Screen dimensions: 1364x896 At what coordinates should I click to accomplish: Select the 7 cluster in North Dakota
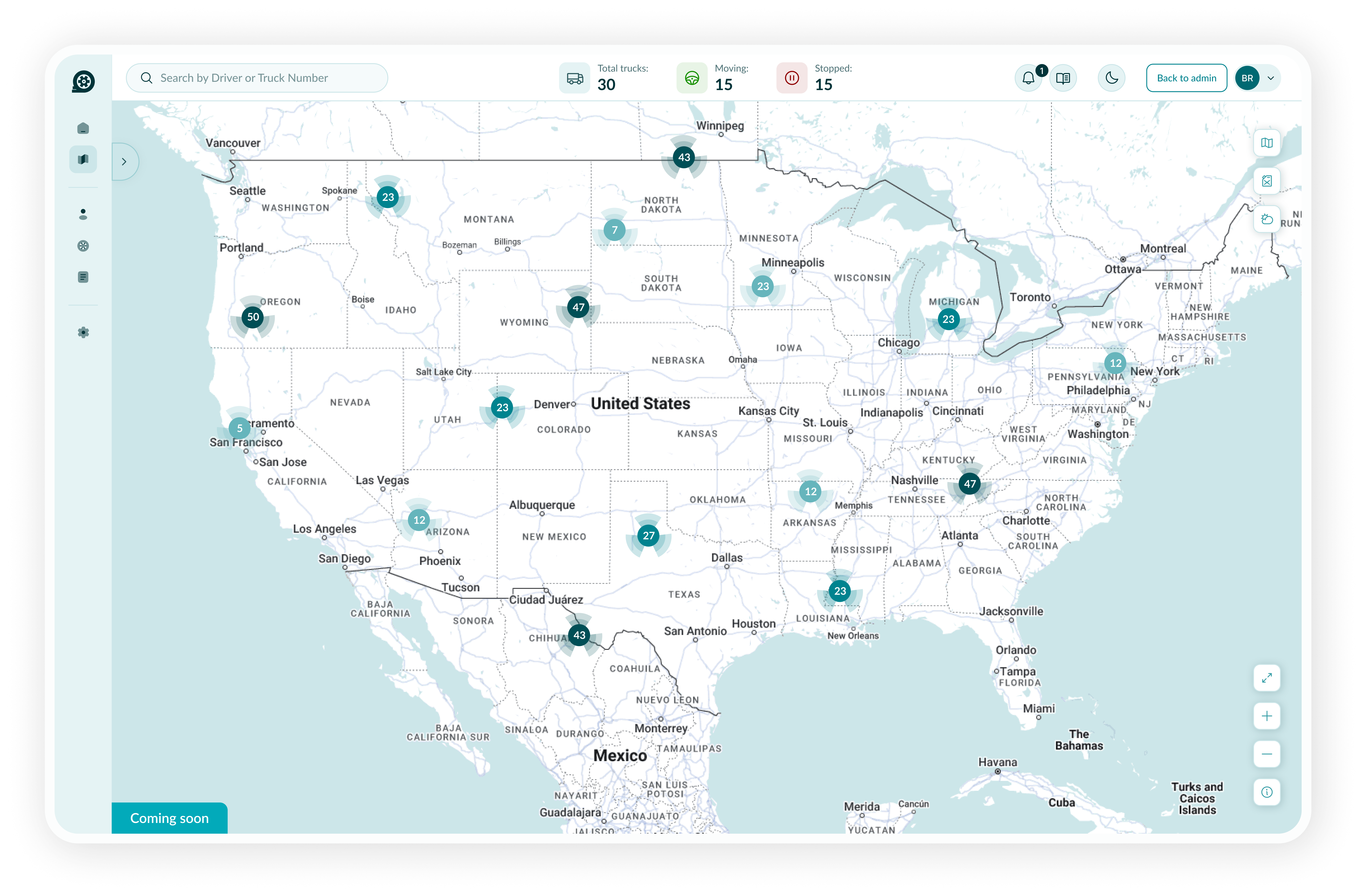[x=614, y=230]
